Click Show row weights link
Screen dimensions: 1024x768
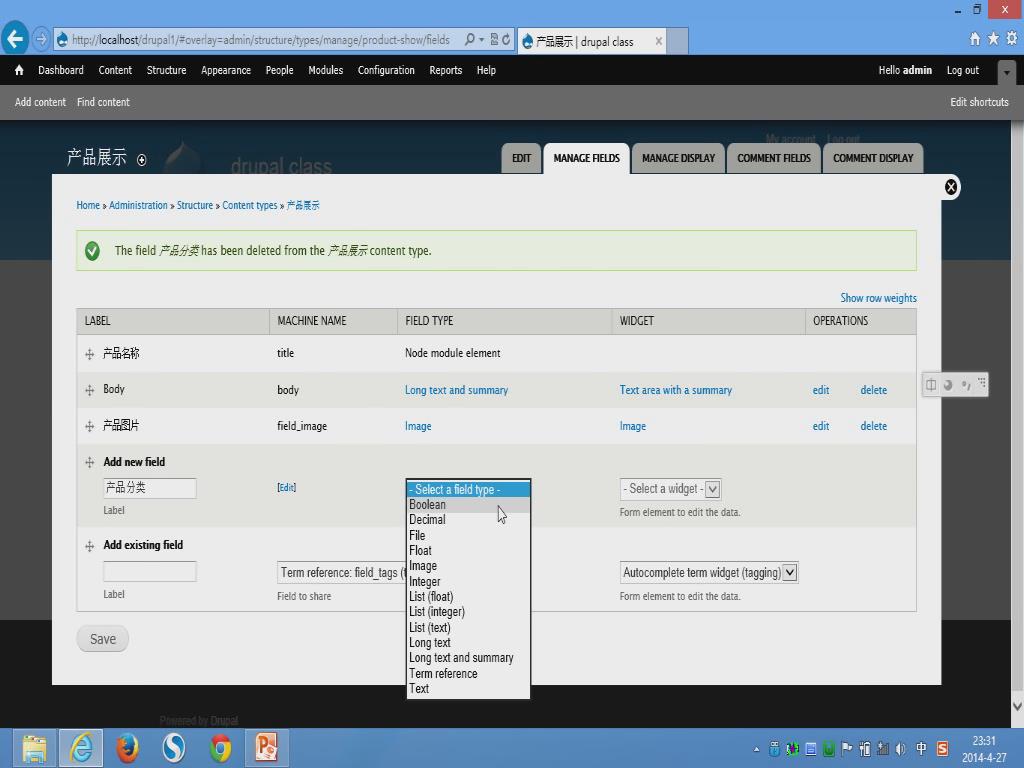click(878, 298)
